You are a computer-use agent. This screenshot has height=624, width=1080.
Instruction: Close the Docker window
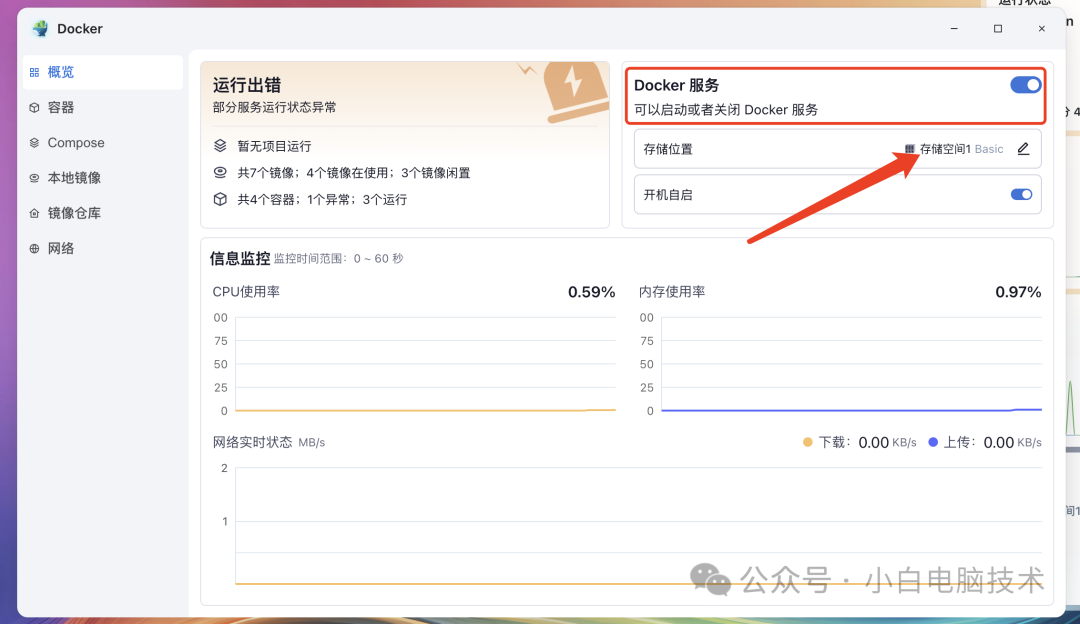pos(1041,28)
